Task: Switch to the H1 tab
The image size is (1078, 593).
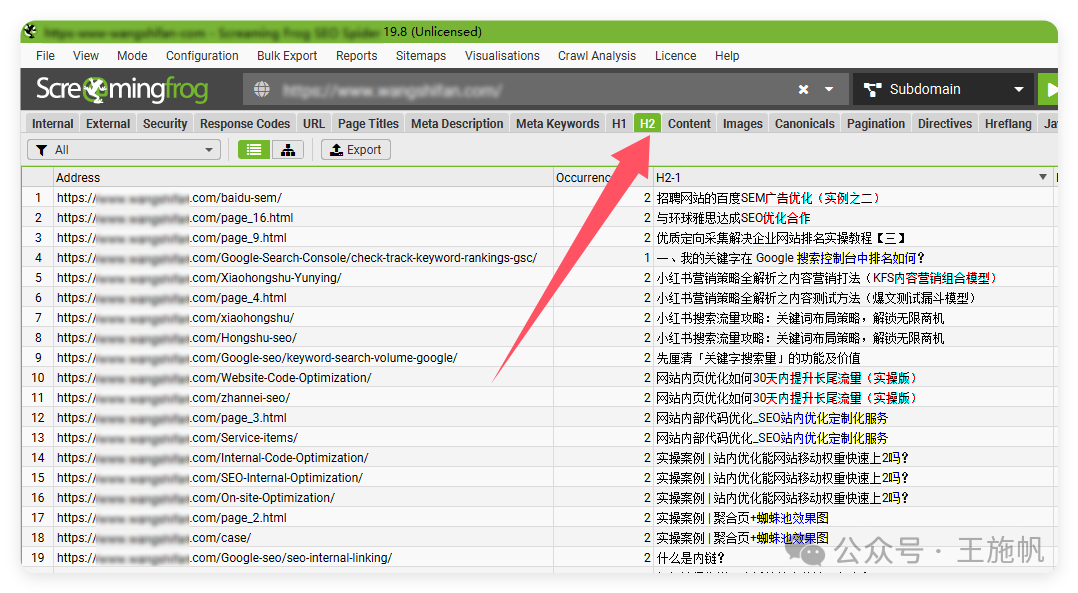Action: click(x=619, y=124)
